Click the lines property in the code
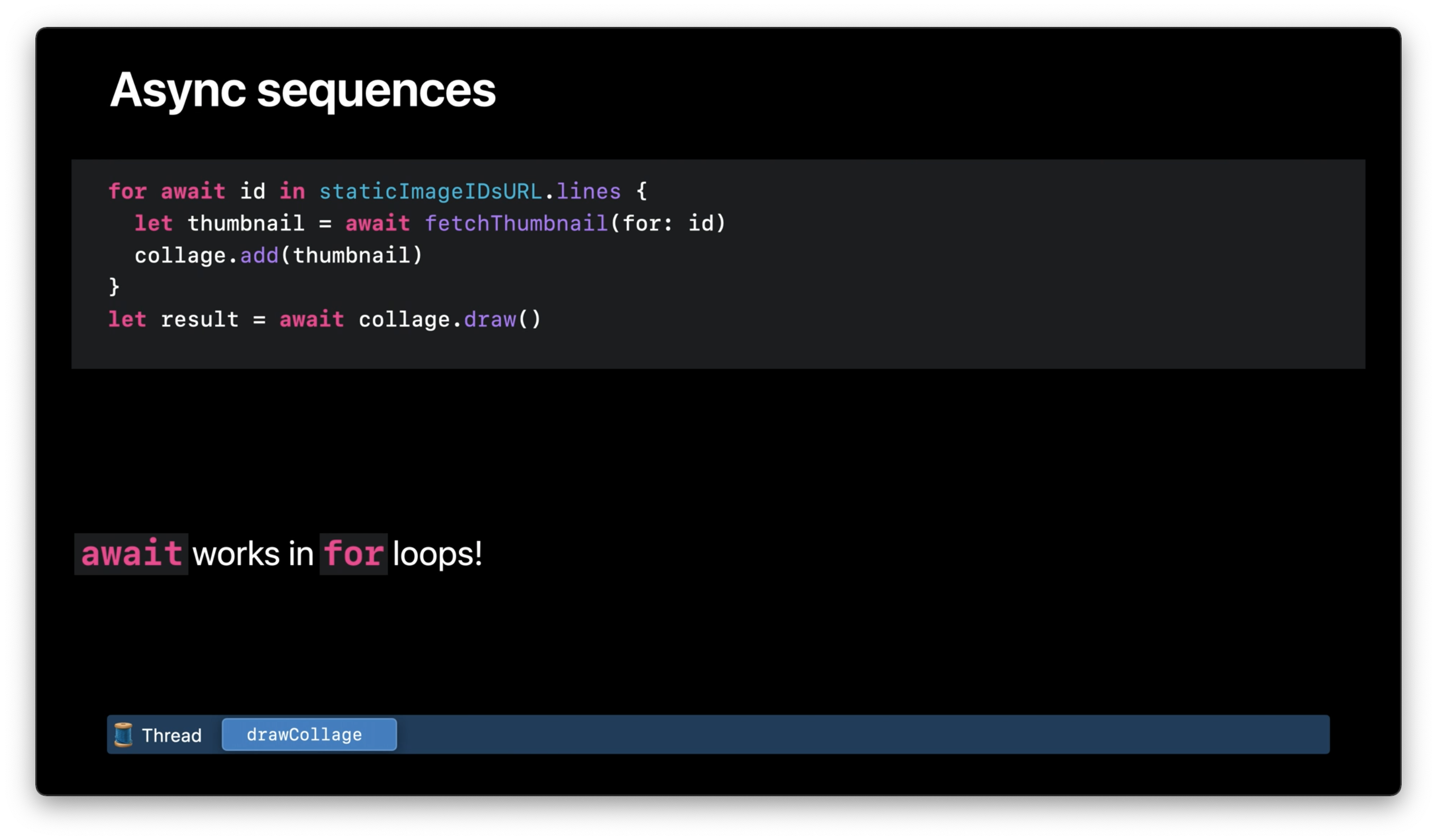 pyautogui.click(x=588, y=192)
